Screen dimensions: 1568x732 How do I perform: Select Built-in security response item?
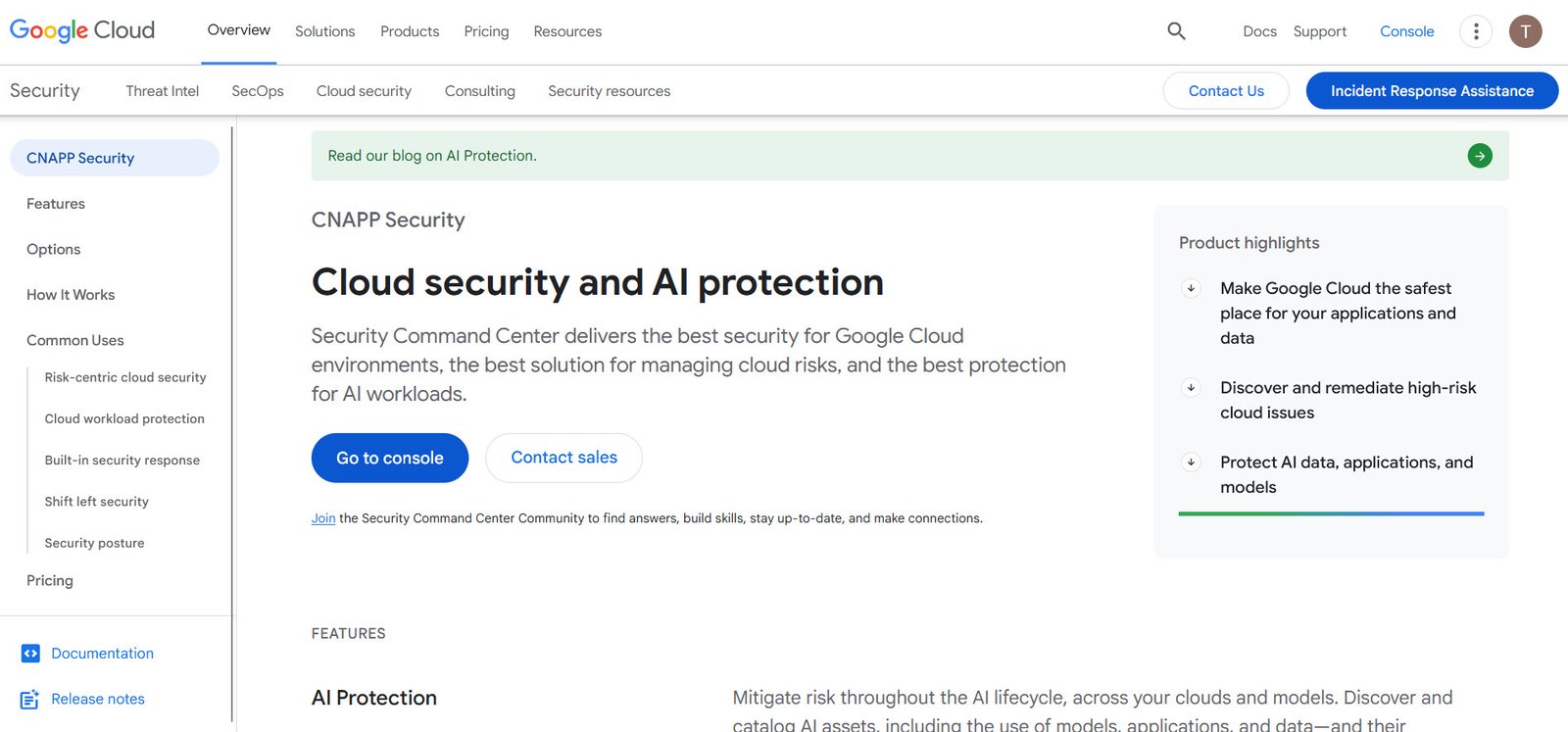coord(122,460)
